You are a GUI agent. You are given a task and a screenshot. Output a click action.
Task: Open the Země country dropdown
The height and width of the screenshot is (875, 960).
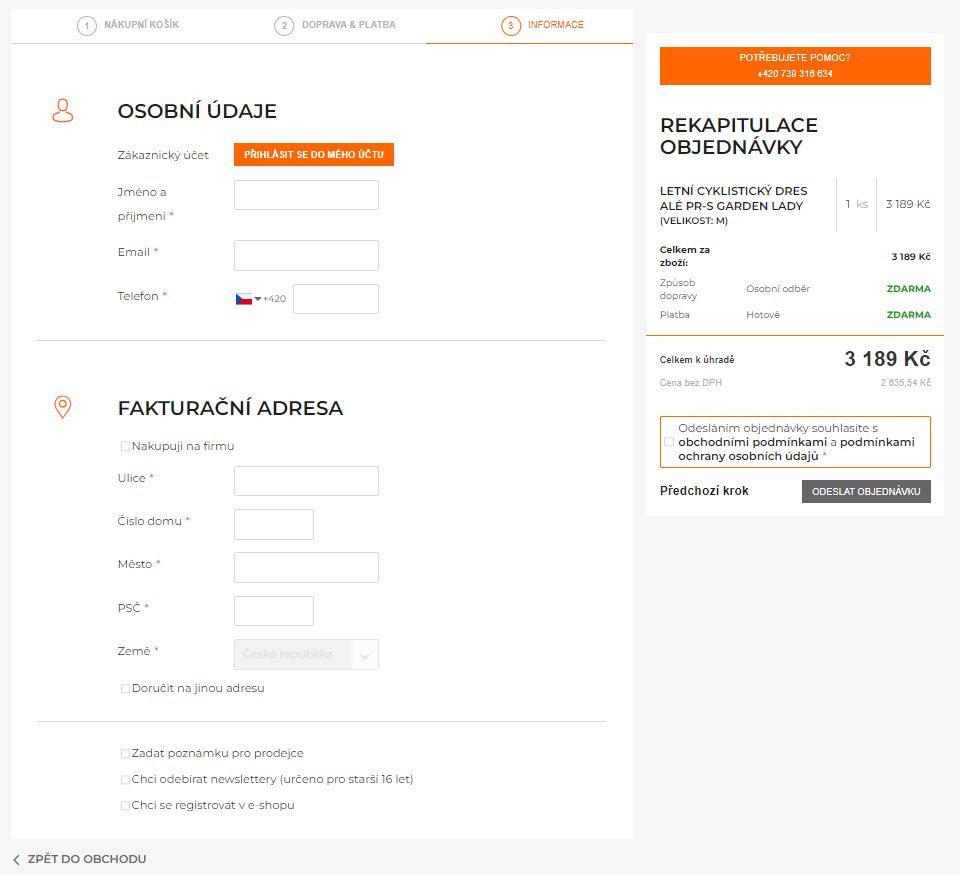pos(306,655)
